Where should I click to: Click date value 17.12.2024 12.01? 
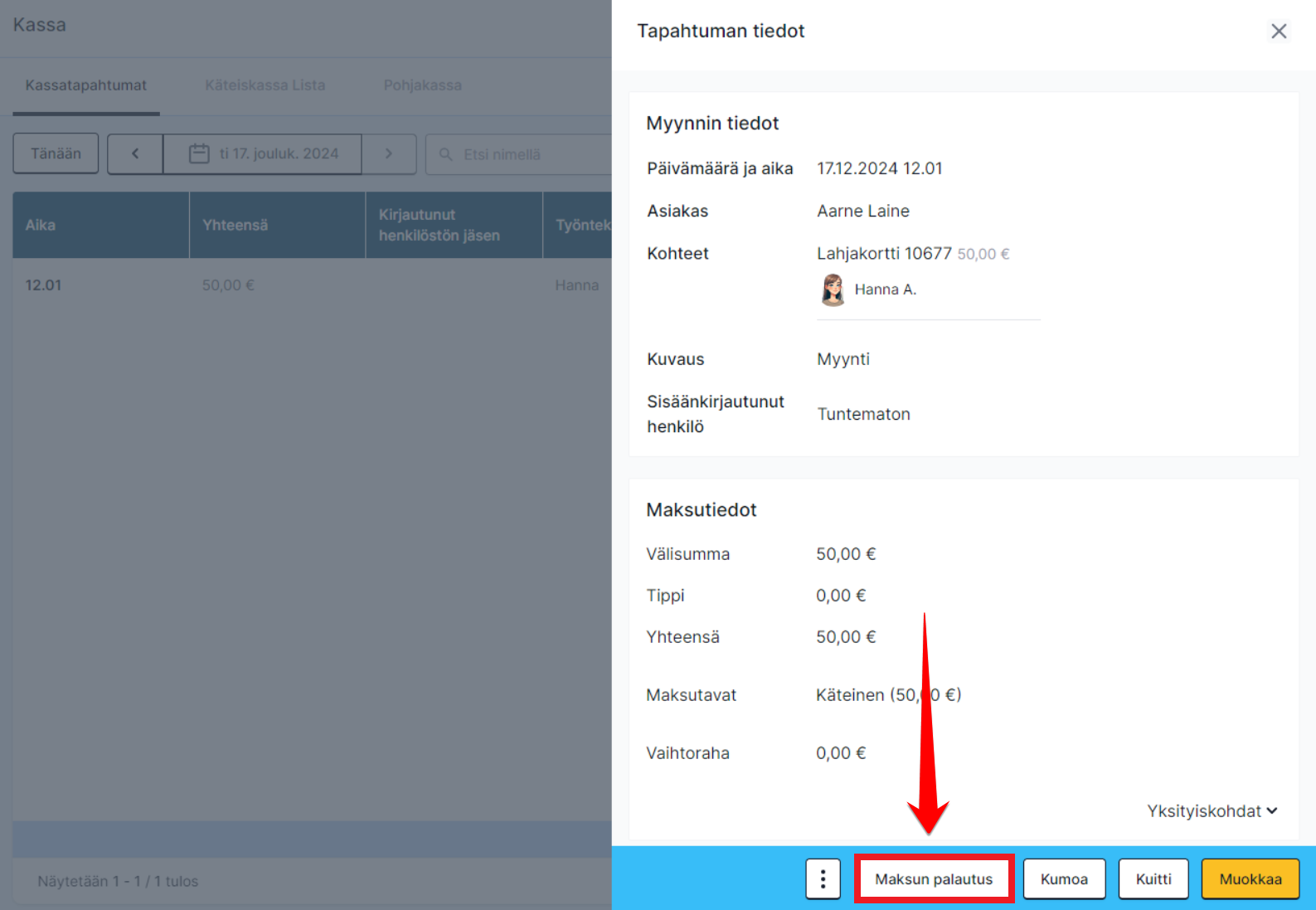click(x=880, y=168)
